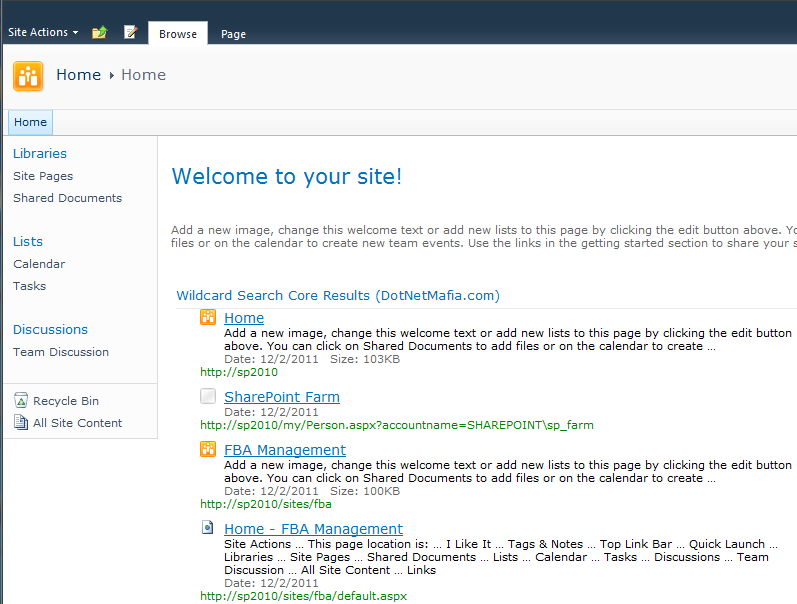Click the Navigate Up folder icon
Screen dimensions: 797x604
(x=100, y=33)
